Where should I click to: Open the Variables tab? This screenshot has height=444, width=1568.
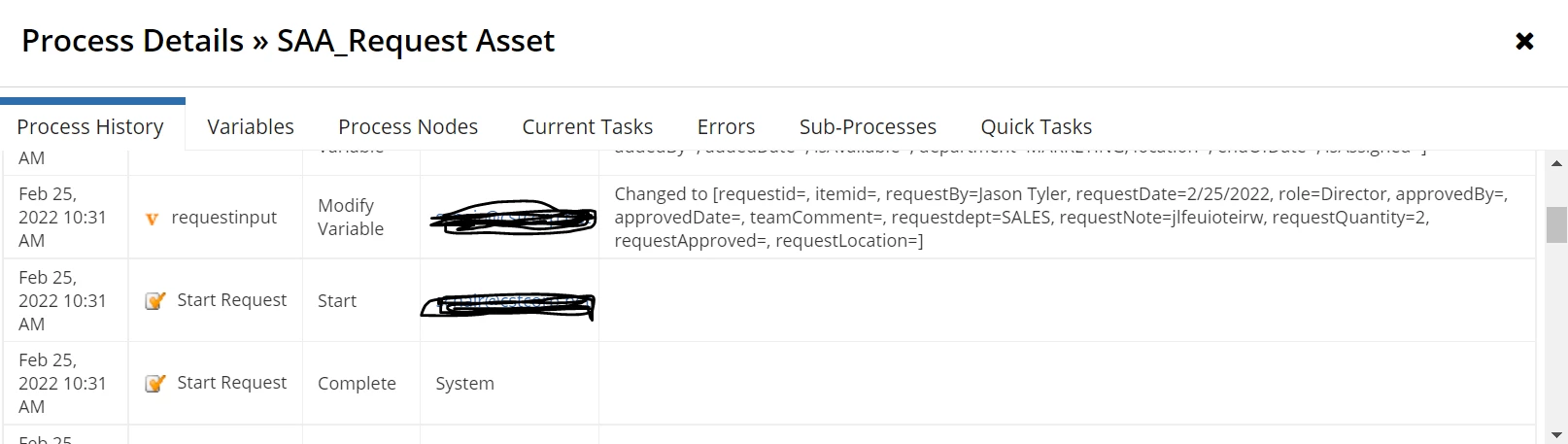pos(251,127)
